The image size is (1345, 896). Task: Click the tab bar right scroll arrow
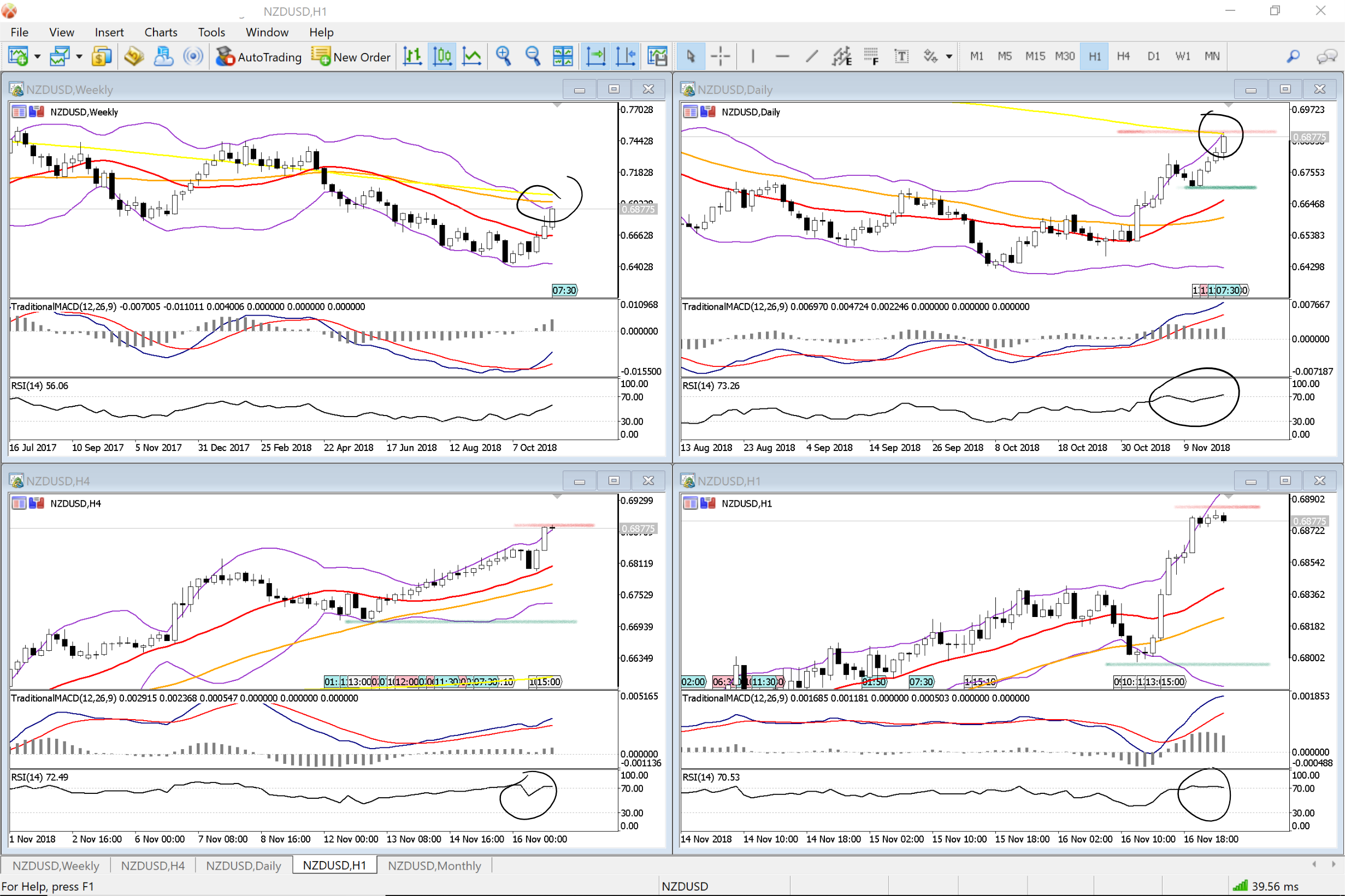1334,864
